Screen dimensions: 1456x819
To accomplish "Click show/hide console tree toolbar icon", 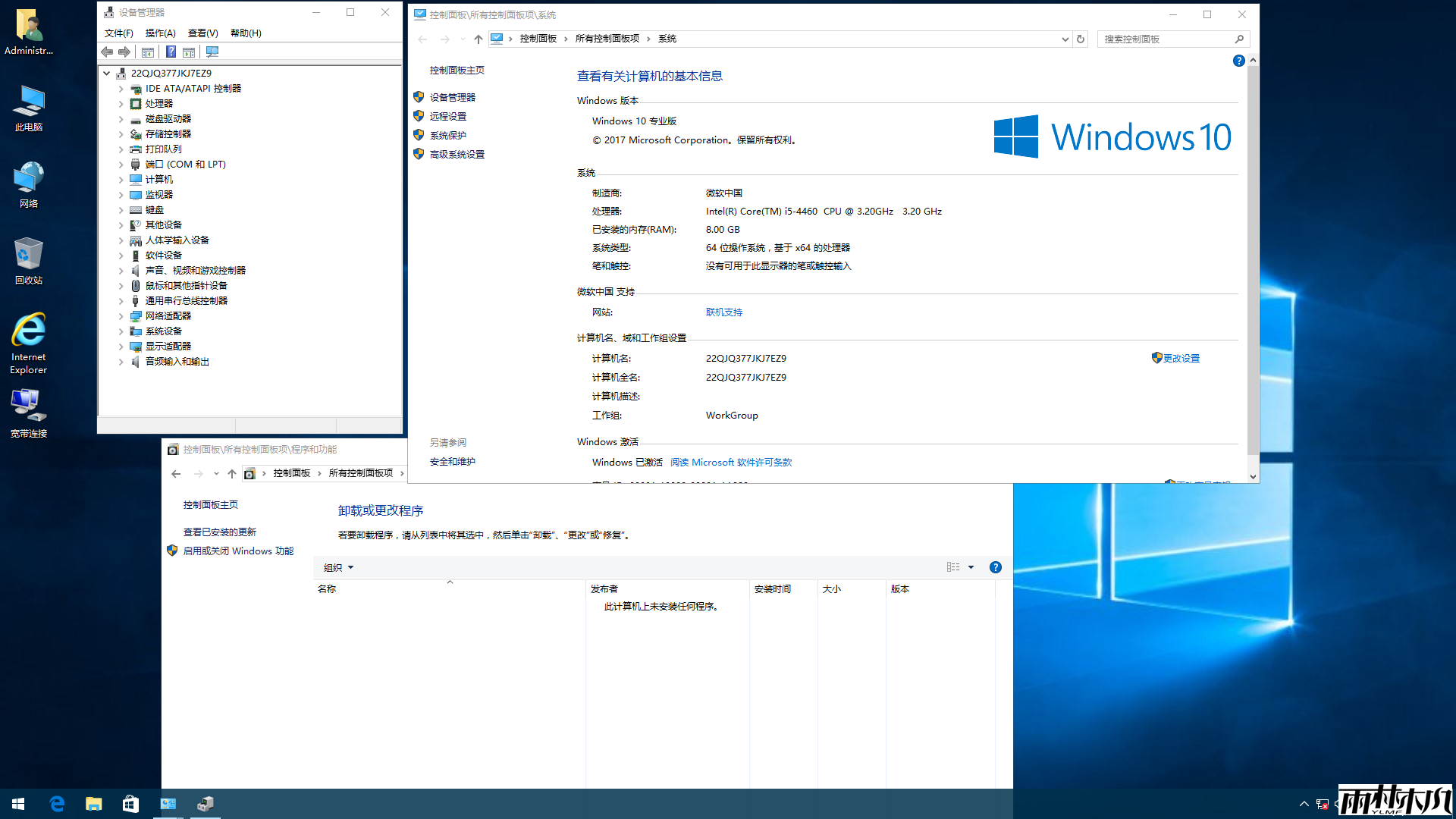I will coord(148,52).
